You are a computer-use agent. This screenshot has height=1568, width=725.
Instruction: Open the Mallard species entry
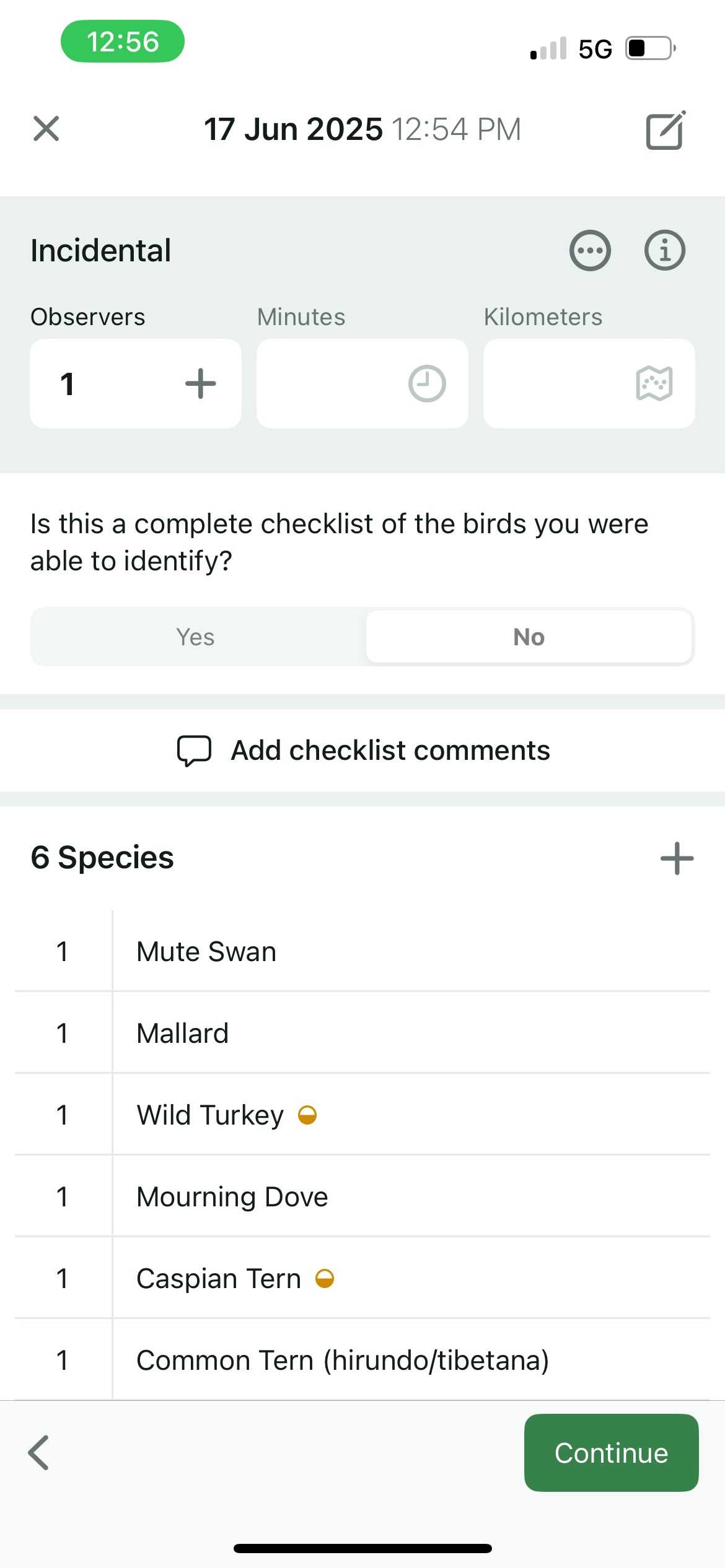[183, 1034]
